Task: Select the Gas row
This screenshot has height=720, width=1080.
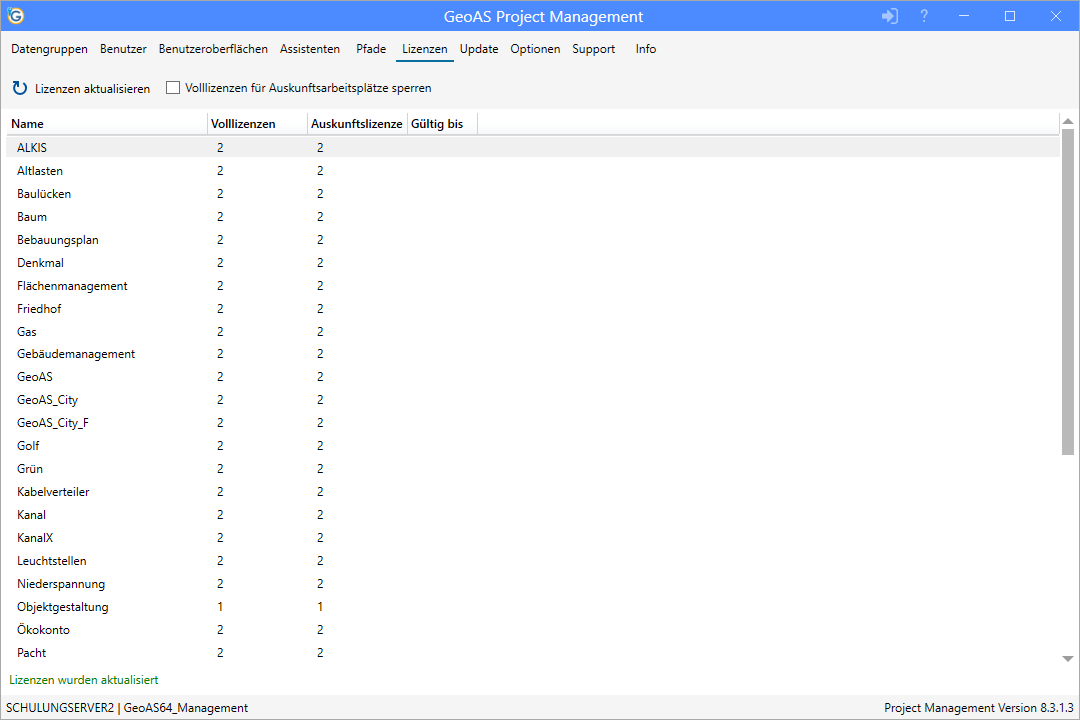Action: coord(533,331)
